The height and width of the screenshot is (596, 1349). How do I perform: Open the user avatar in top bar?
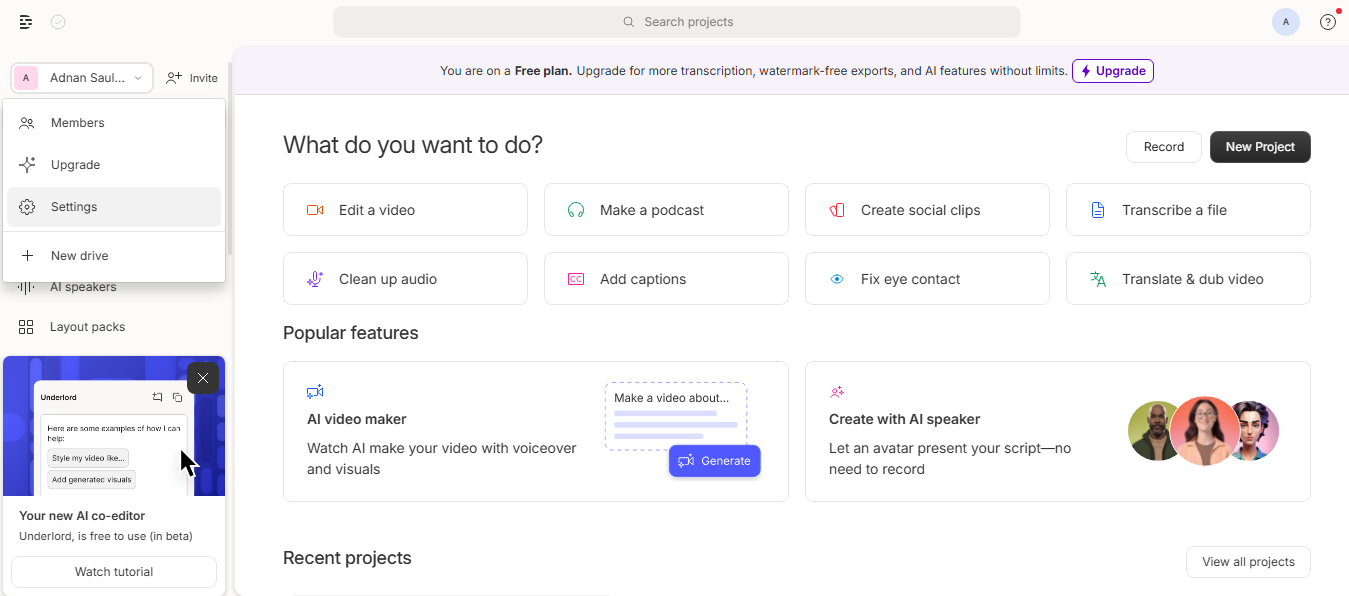click(1285, 22)
